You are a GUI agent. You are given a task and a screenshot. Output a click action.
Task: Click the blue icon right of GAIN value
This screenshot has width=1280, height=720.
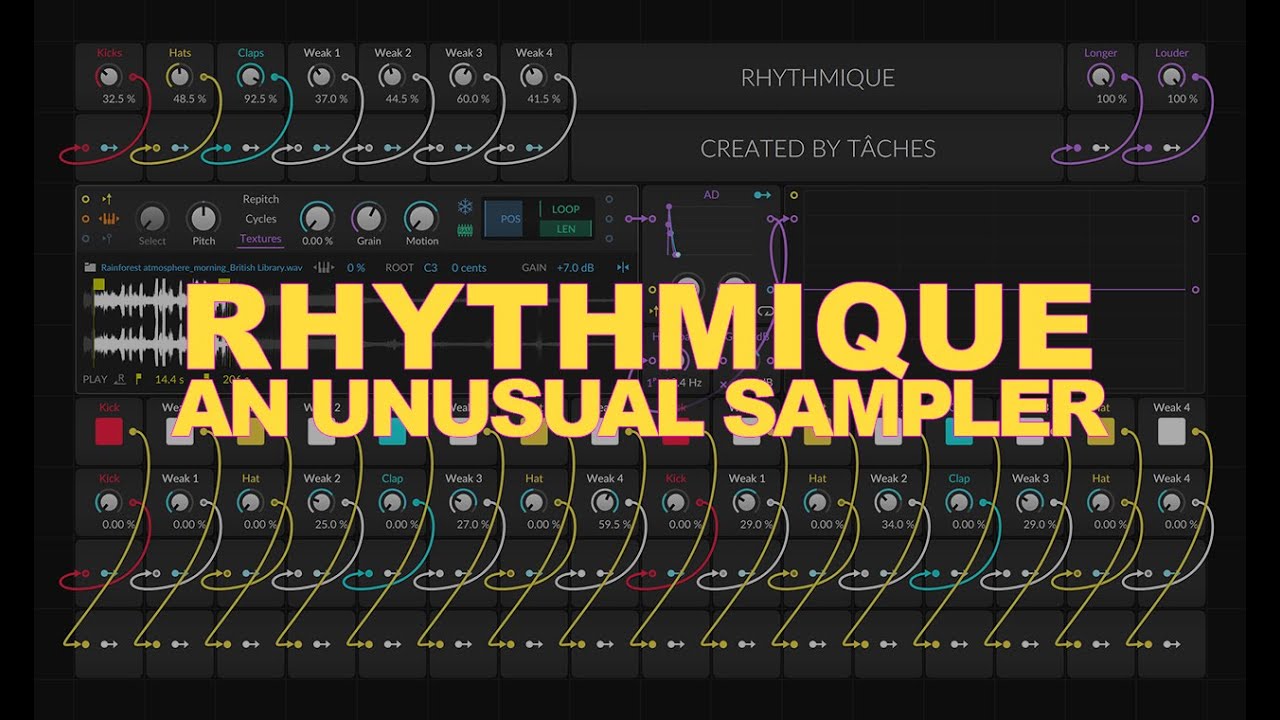coord(622,268)
